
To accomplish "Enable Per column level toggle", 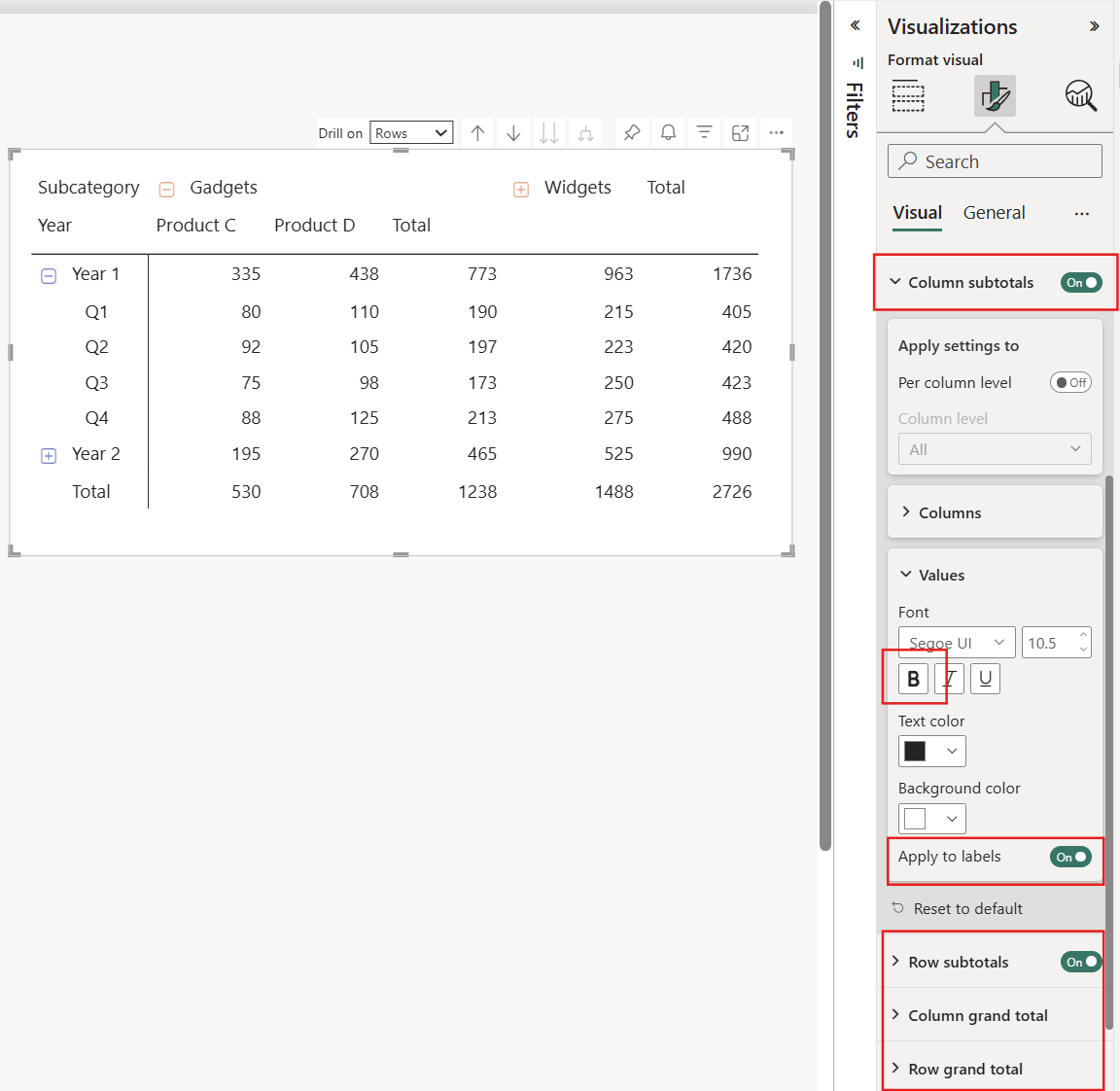I will (1070, 383).
